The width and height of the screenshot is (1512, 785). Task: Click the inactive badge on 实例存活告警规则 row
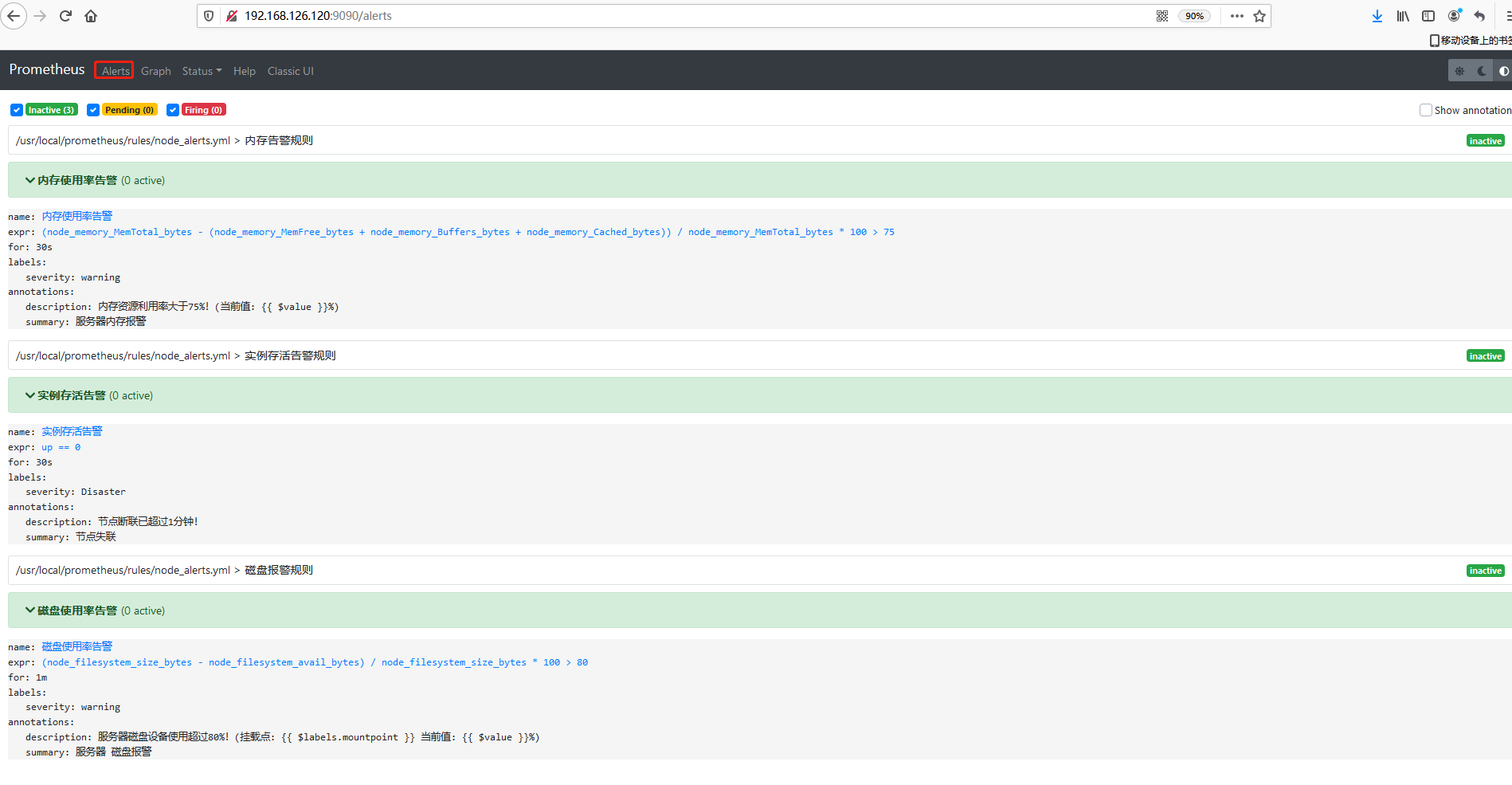point(1486,356)
